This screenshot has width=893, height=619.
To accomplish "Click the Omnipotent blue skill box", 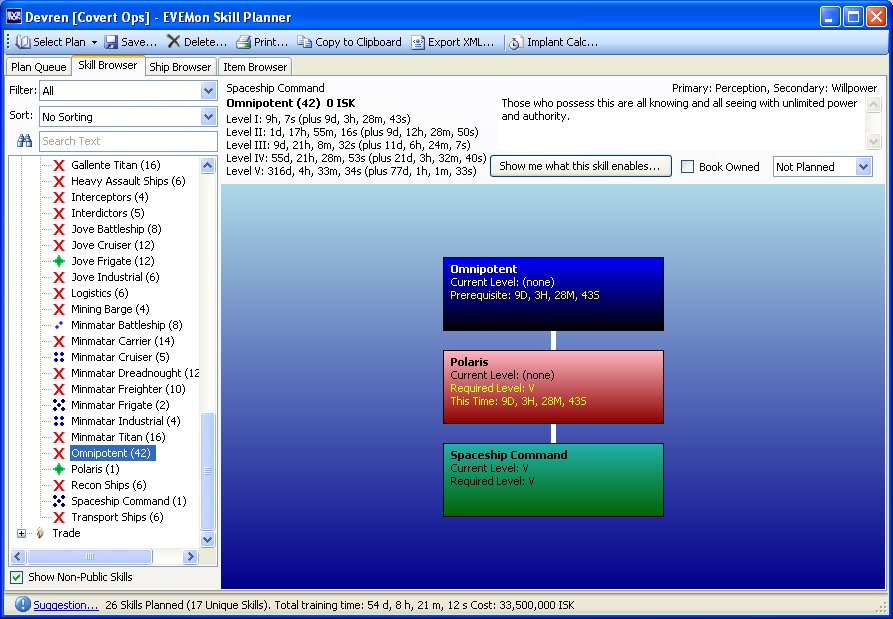I will pyautogui.click(x=553, y=294).
